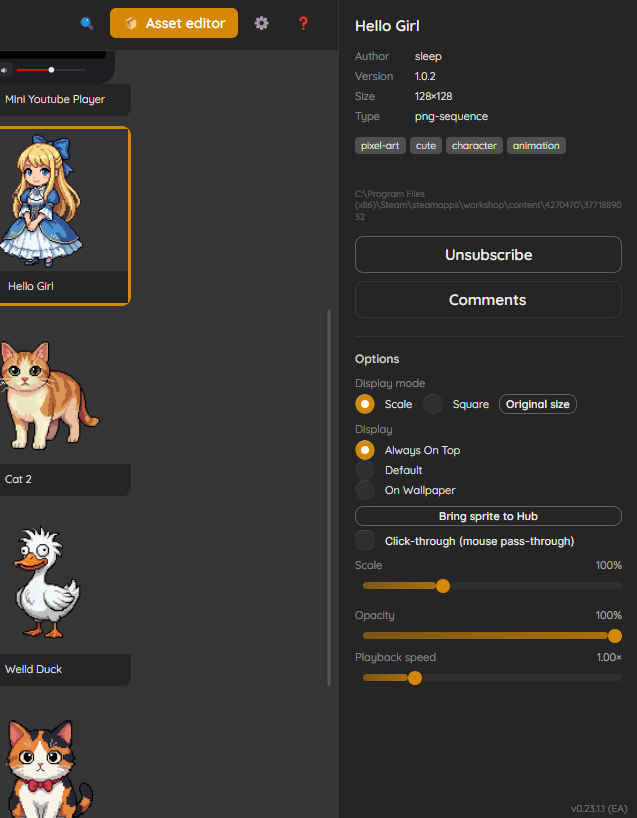The height and width of the screenshot is (818, 637).
Task: Open the Comments for Hello Girl
Action: coord(488,299)
